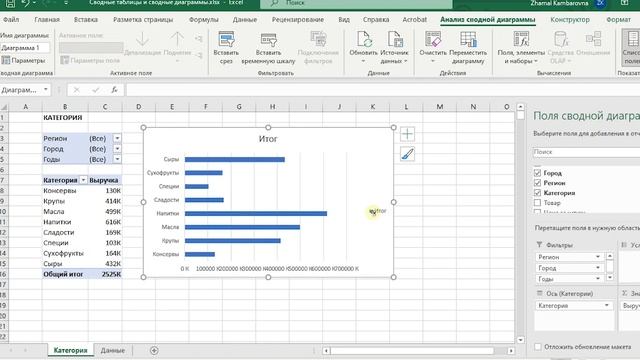Switch to the Конструктор ribbon tab
This screenshot has width=640, height=360.
[x=570, y=20]
